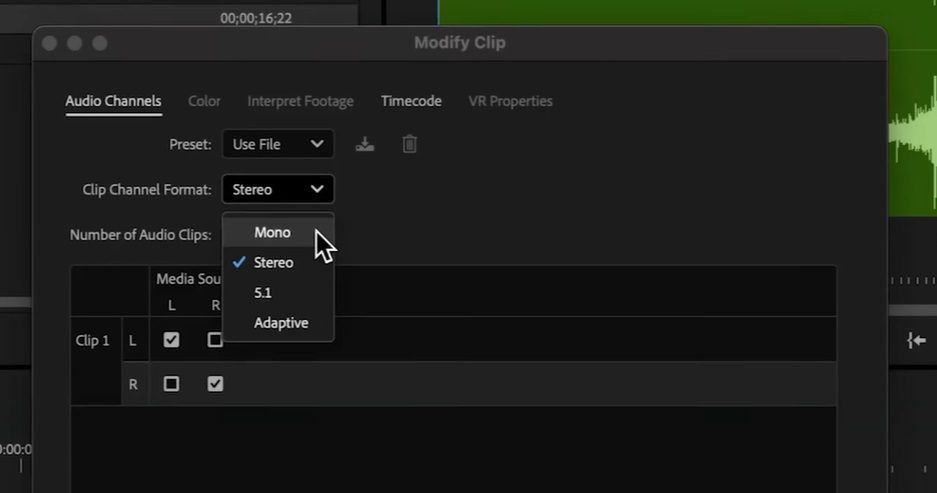Save the current audio channel preset
Viewport: 937px width, 493px height.
(365, 144)
